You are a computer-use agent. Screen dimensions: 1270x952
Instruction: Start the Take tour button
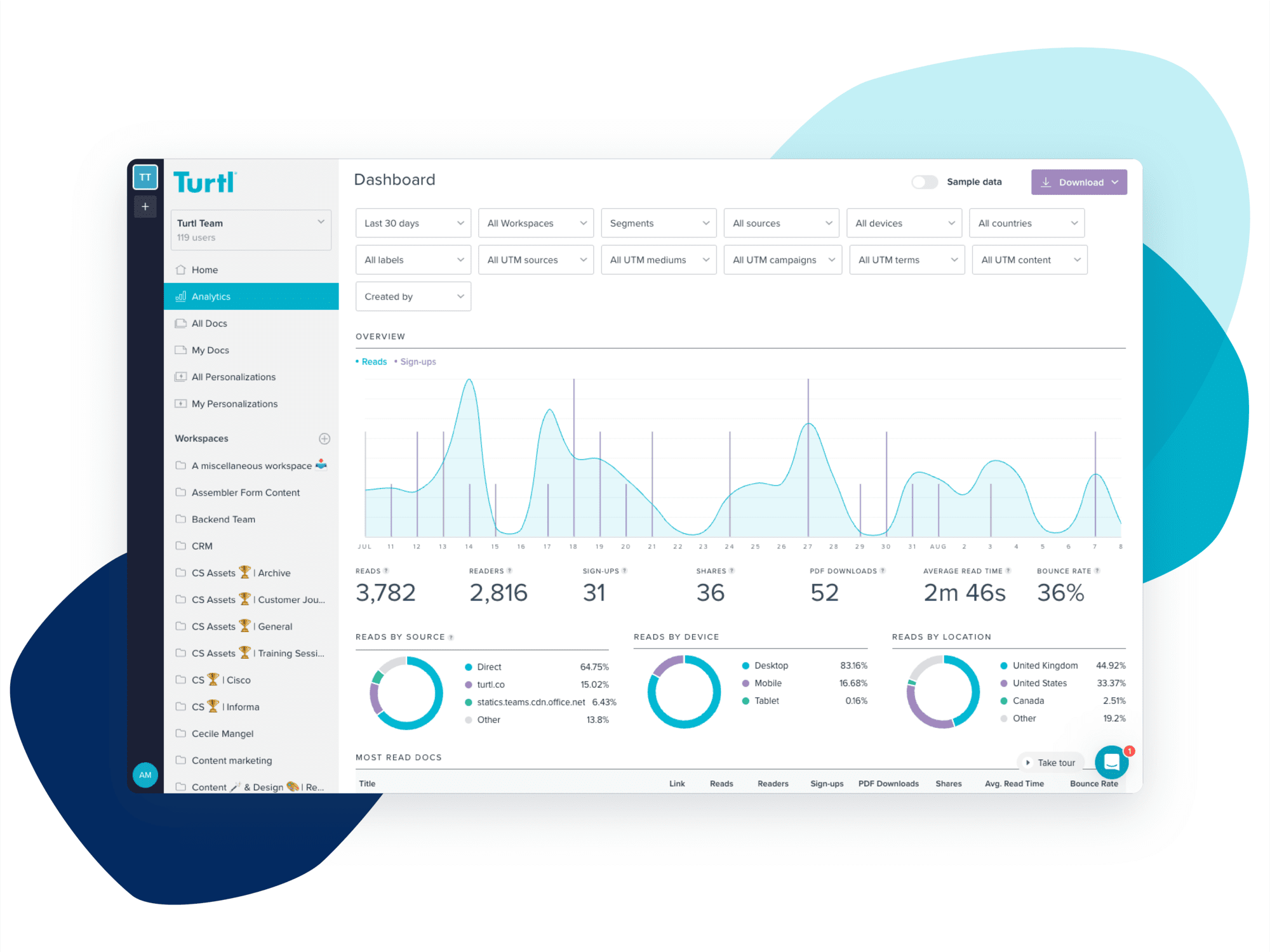pyautogui.click(x=1051, y=763)
